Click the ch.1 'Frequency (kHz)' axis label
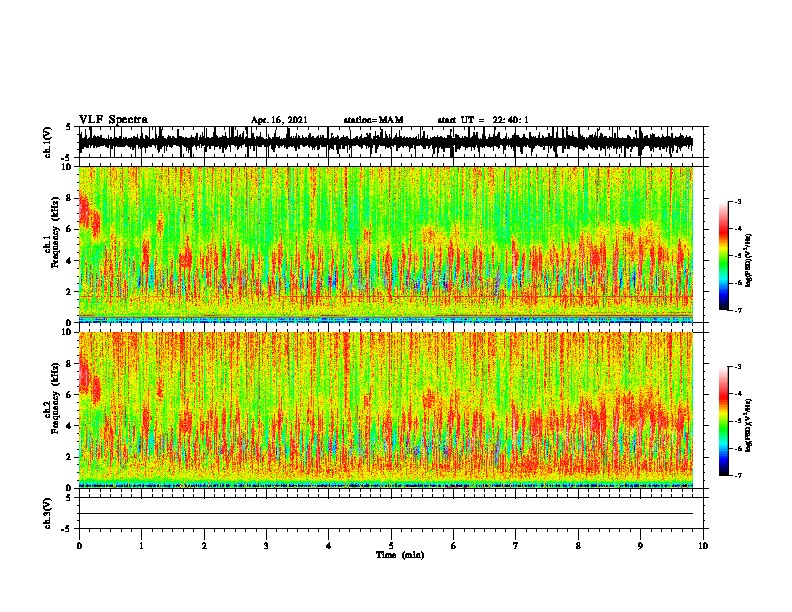Image resolution: width=792 pixels, height=612 pixels. (x=55, y=233)
